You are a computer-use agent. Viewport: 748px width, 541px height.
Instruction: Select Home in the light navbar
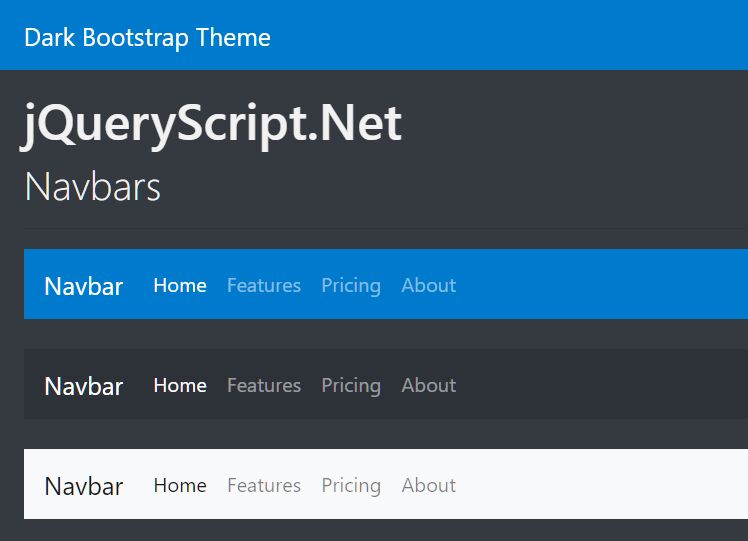(180, 485)
